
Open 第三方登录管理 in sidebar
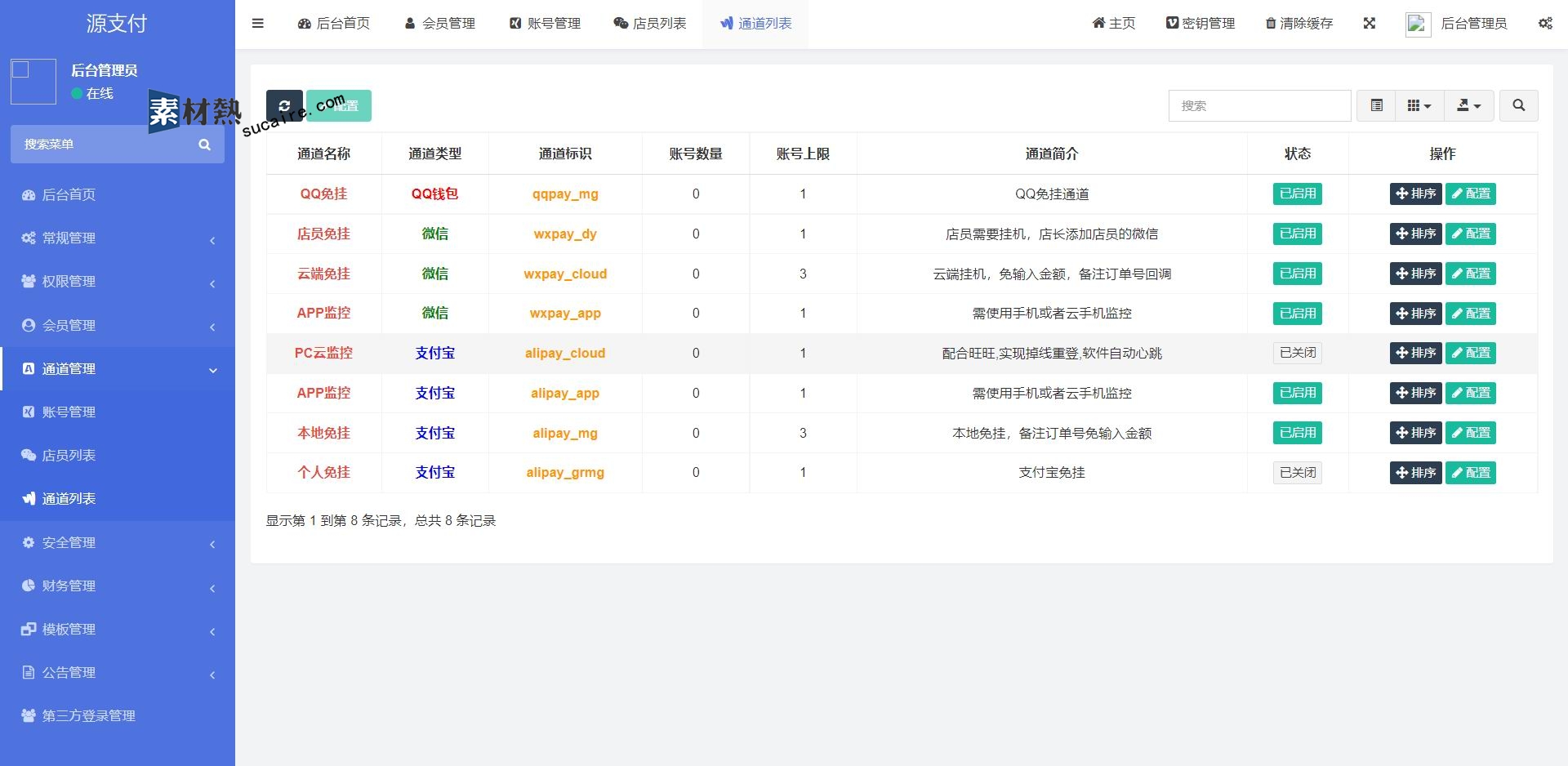click(118, 715)
